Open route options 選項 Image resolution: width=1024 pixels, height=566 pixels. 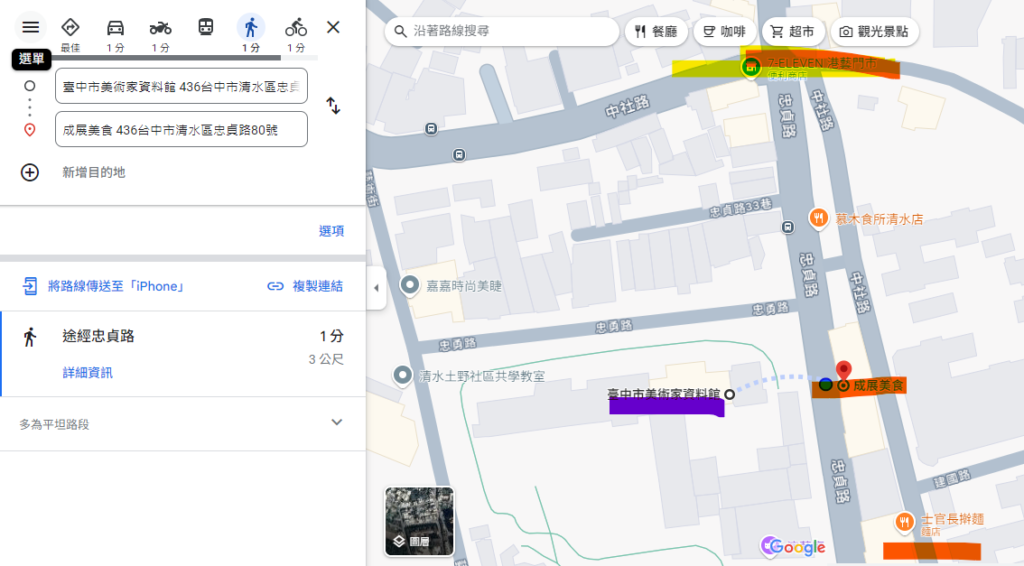(331, 230)
